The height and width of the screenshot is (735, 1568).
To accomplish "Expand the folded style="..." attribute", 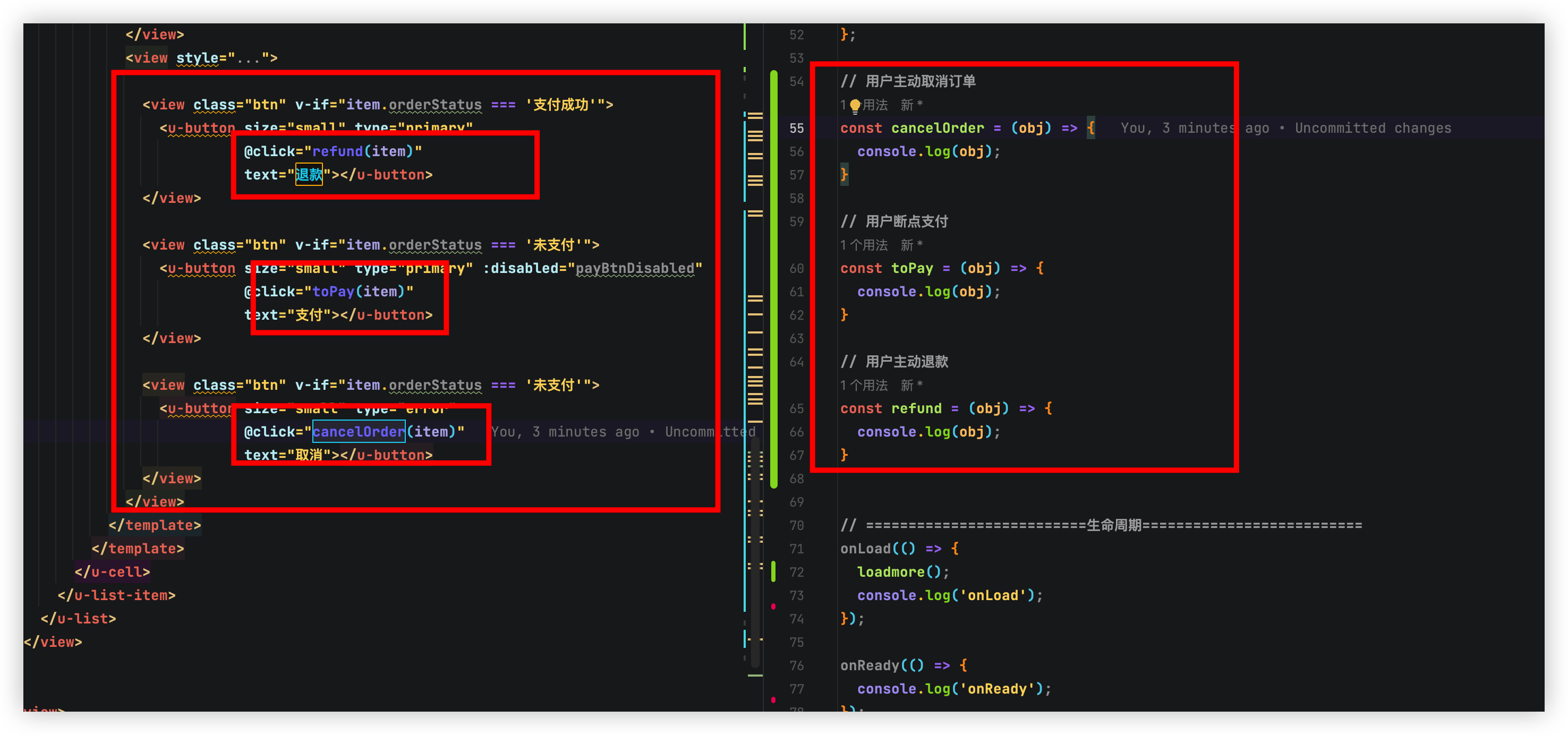I will (249, 58).
